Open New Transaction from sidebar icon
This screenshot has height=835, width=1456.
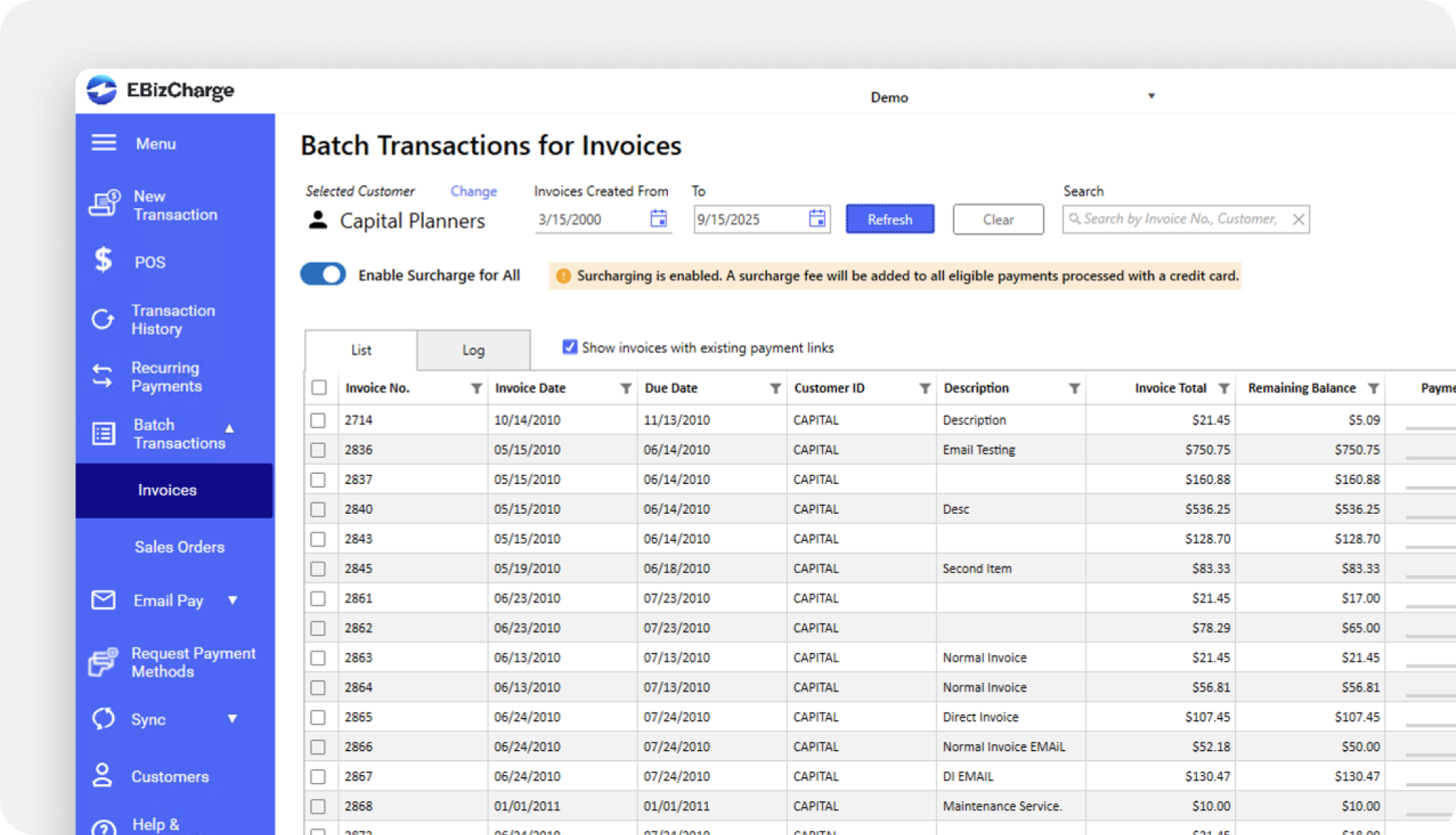click(x=104, y=204)
